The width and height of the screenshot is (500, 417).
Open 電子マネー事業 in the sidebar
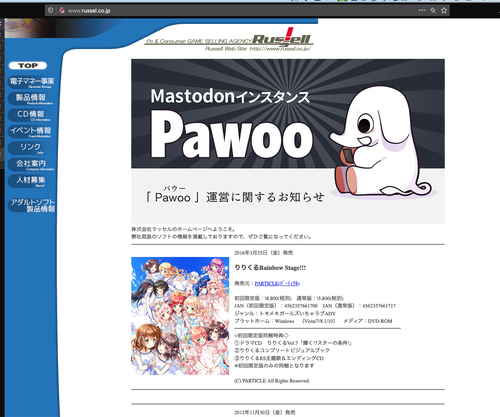click(x=31, y=82)
